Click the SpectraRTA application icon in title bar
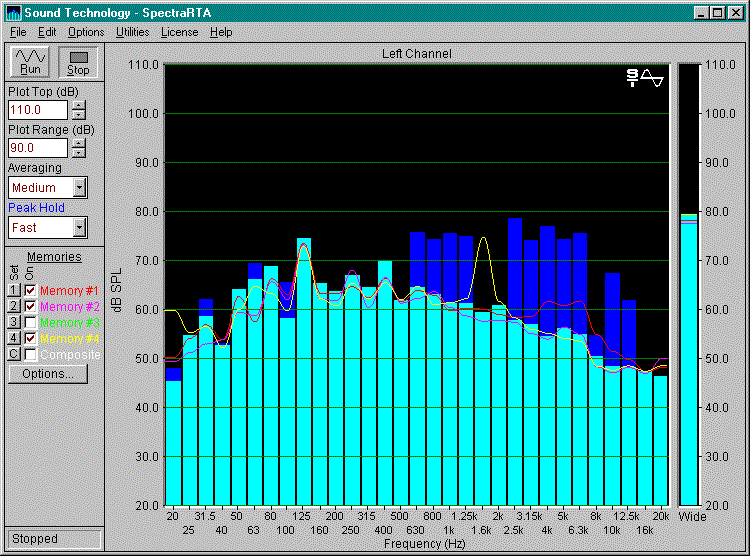Viewport: 750px width, 556px height. click(13, 13)
